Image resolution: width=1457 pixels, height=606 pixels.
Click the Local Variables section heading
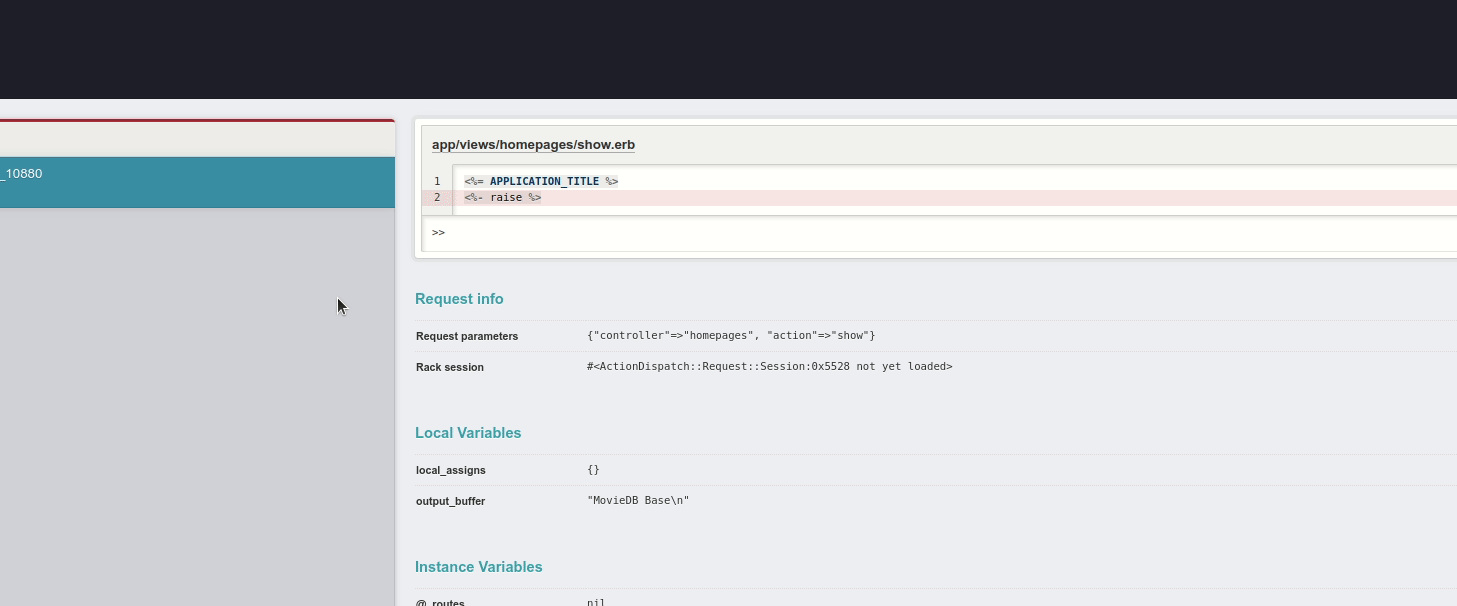click(x=468, y=433)
